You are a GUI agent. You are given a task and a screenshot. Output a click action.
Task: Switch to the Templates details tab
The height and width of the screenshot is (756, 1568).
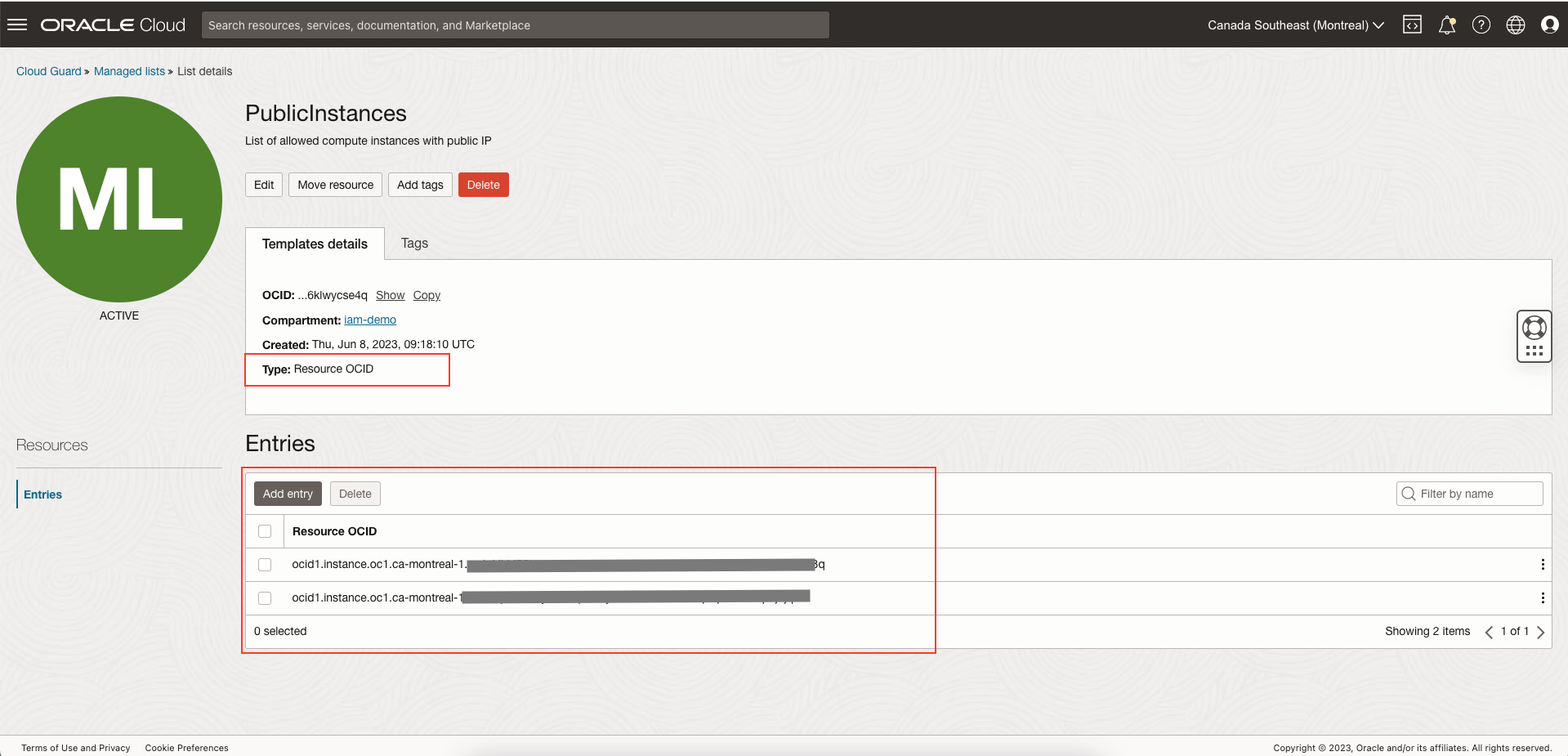coord(315,244)
